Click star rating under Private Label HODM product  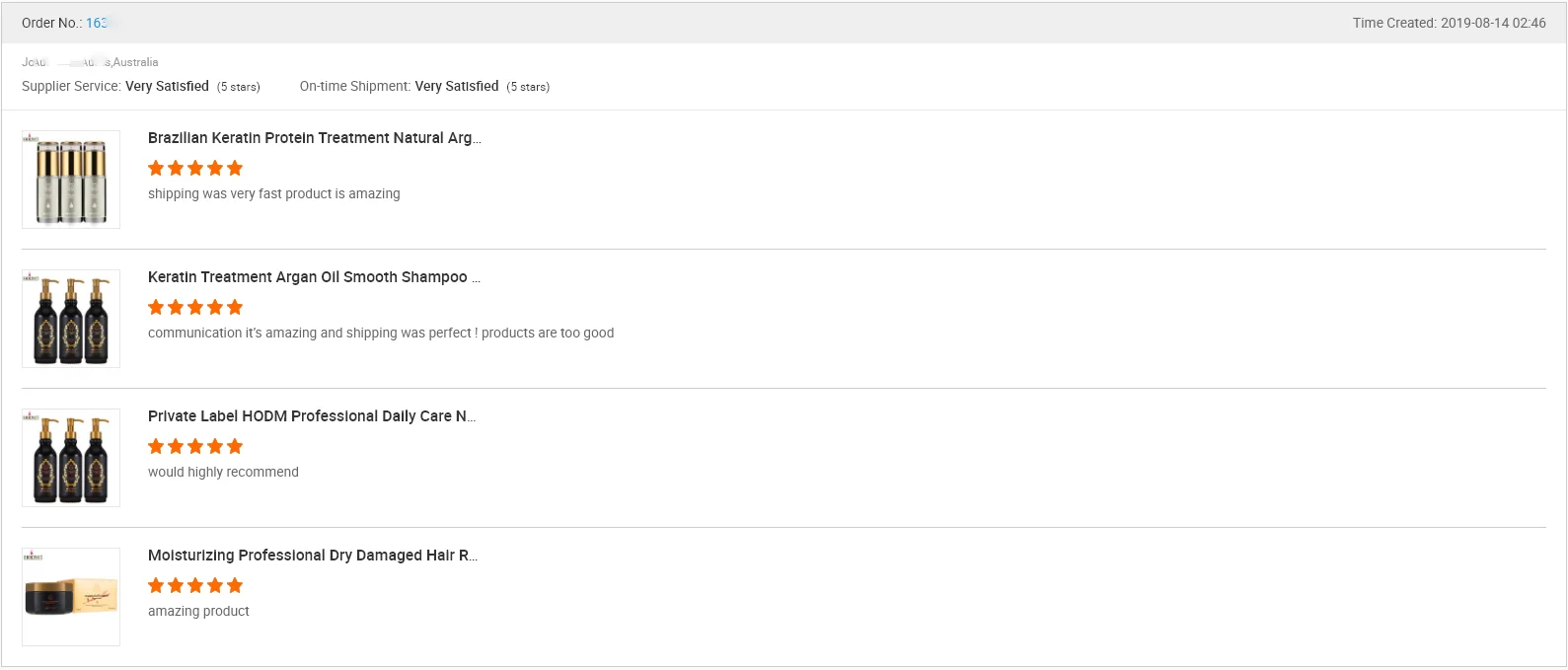[195, 446]
